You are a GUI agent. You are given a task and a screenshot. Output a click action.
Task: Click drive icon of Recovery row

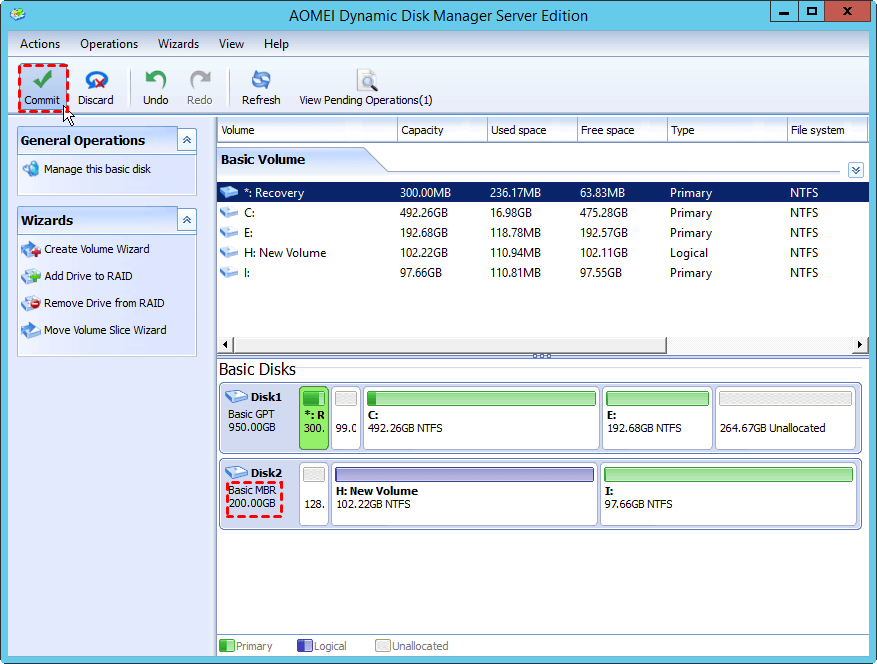pyautogui.click(x=229, y=192)
